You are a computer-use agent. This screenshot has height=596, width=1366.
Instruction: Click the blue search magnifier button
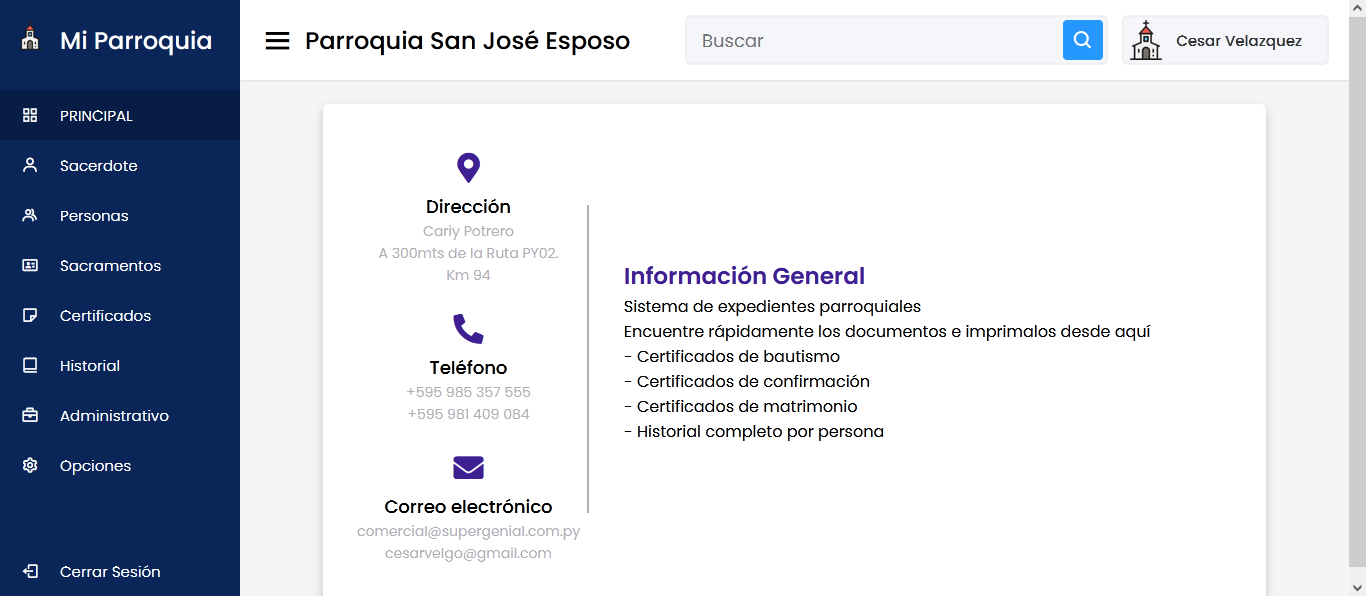point(1082,40)
